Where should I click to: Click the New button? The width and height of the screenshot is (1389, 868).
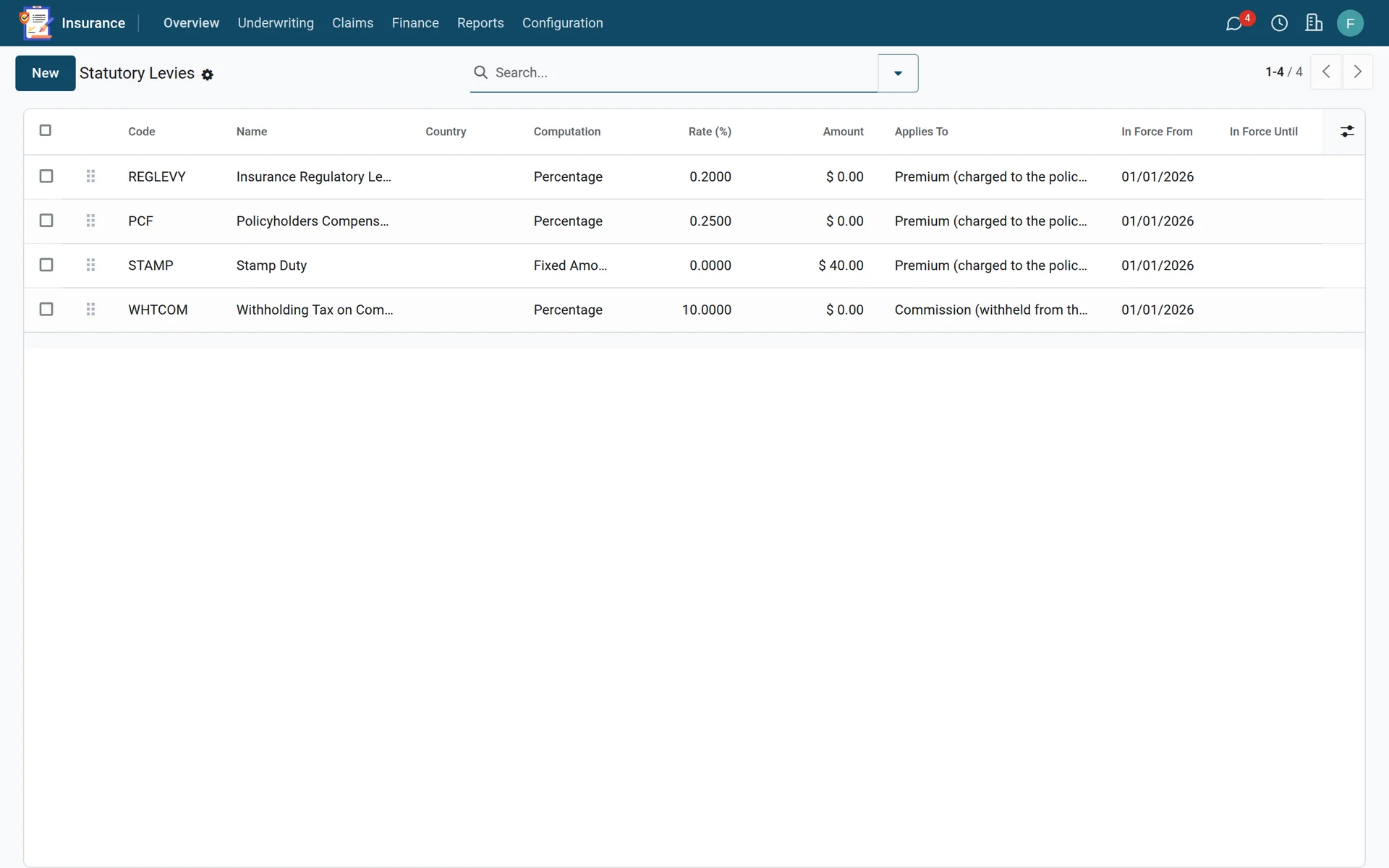pyautogui.click(x=46, y=73)
